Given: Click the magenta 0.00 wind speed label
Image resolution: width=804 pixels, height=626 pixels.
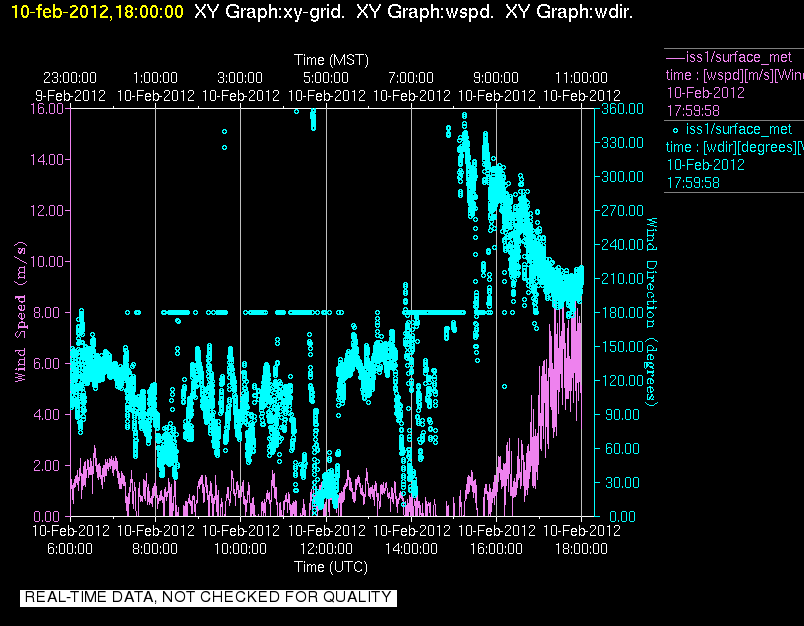Looking at the screenshot, I should click(x=50, y=516).
